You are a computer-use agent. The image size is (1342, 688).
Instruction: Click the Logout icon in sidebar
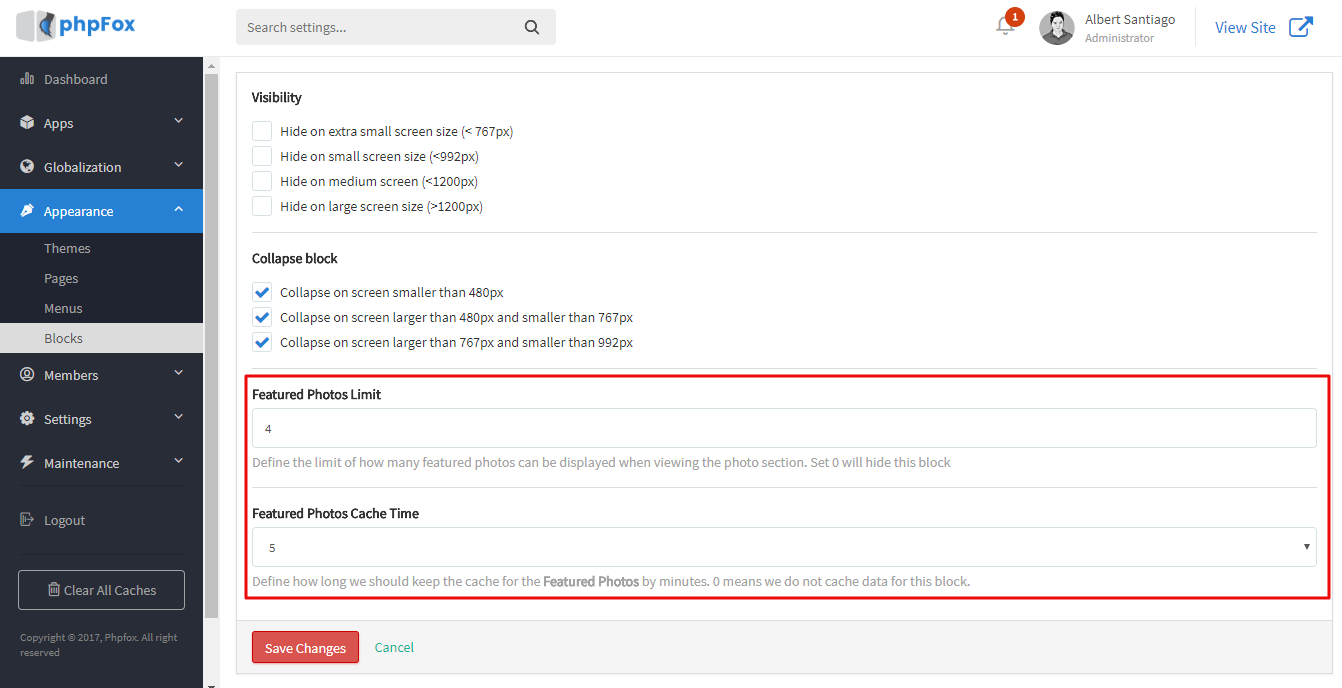(27, 520)
